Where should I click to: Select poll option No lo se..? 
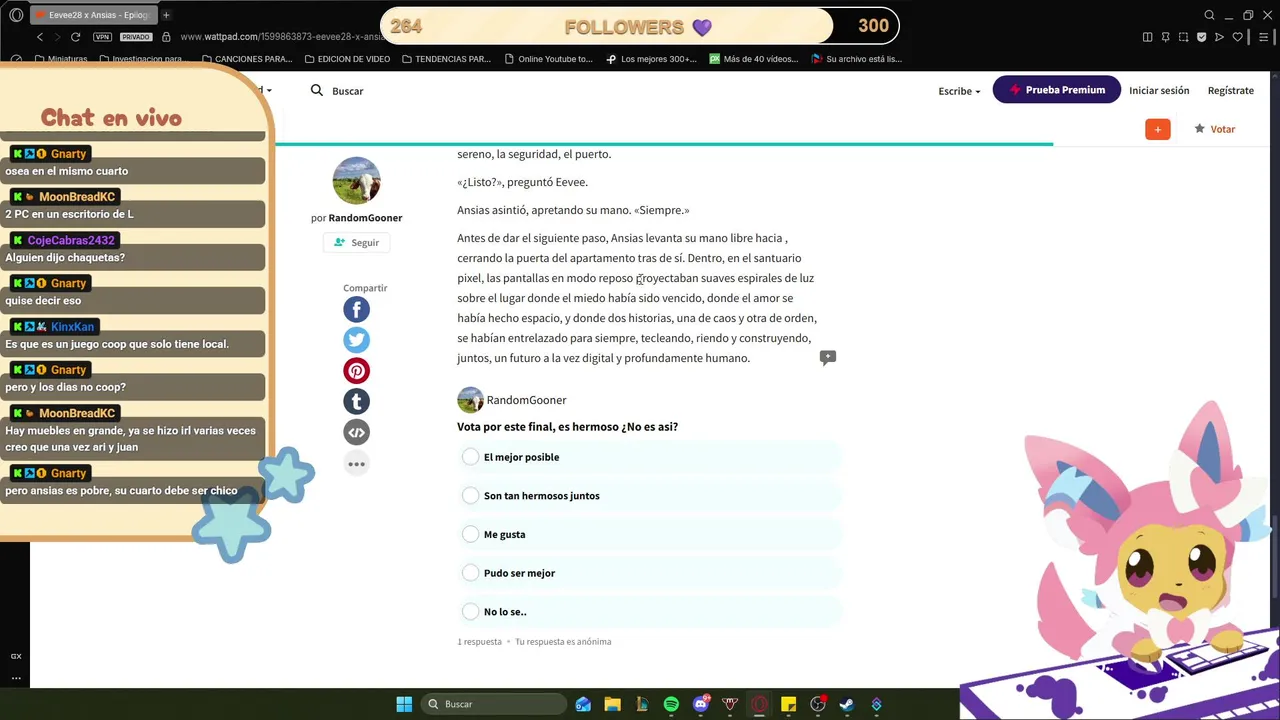point(651,612)
